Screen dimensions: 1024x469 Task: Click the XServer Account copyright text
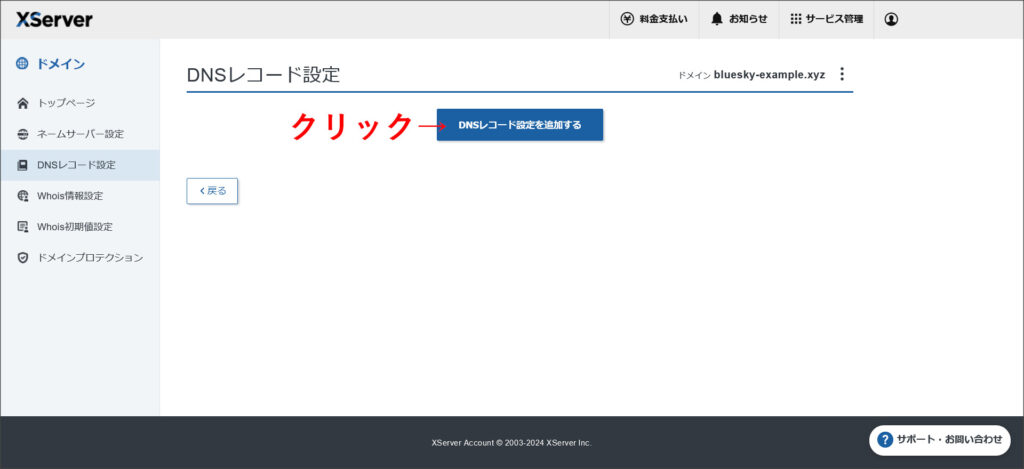[x=511, y=443]
